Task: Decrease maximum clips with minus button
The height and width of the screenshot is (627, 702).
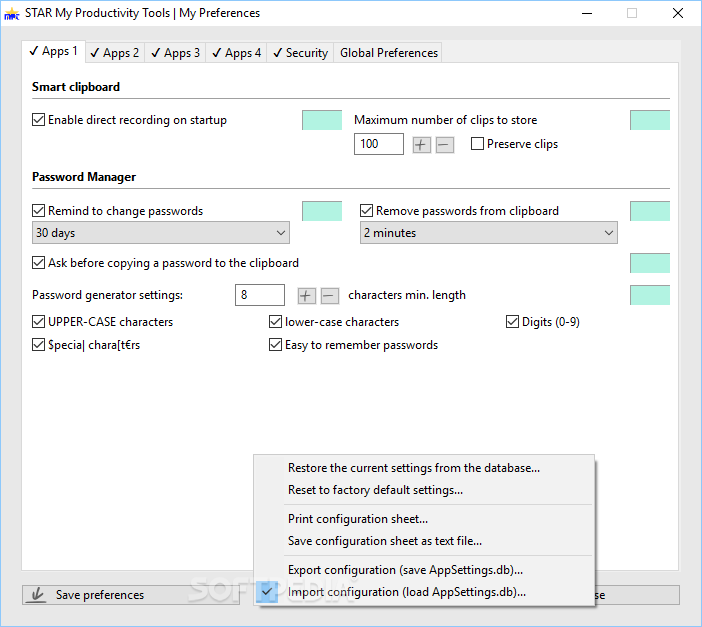Action: 445,145
